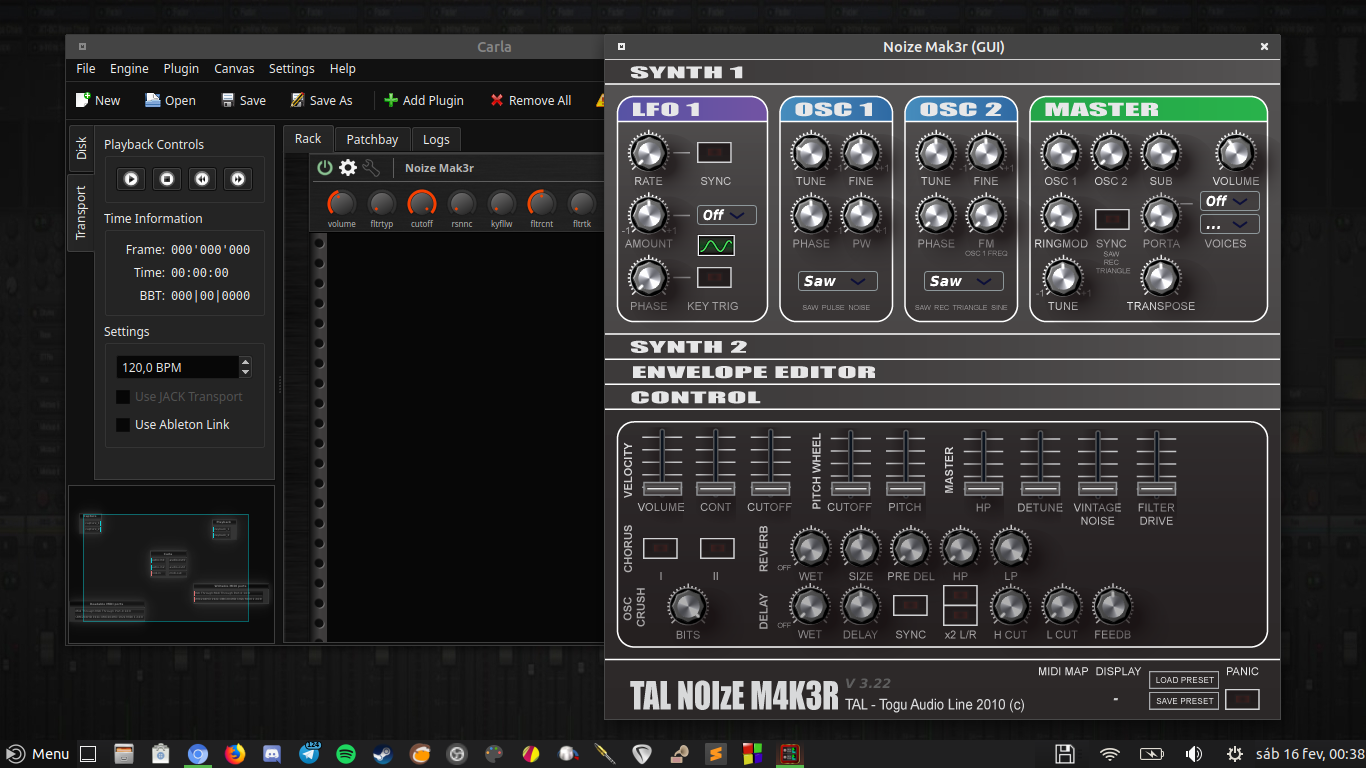Click the LOAD PRESET button
Image resolution: width=1366 pixels, height=768 pixels.
coord(1183,679)
